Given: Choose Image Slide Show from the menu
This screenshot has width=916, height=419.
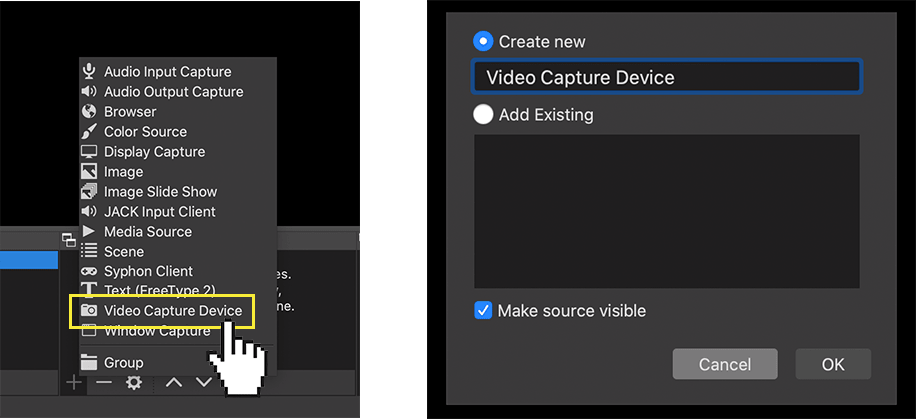Looking at the screenshot, I should pyautogui.click(x=160, y=192).
